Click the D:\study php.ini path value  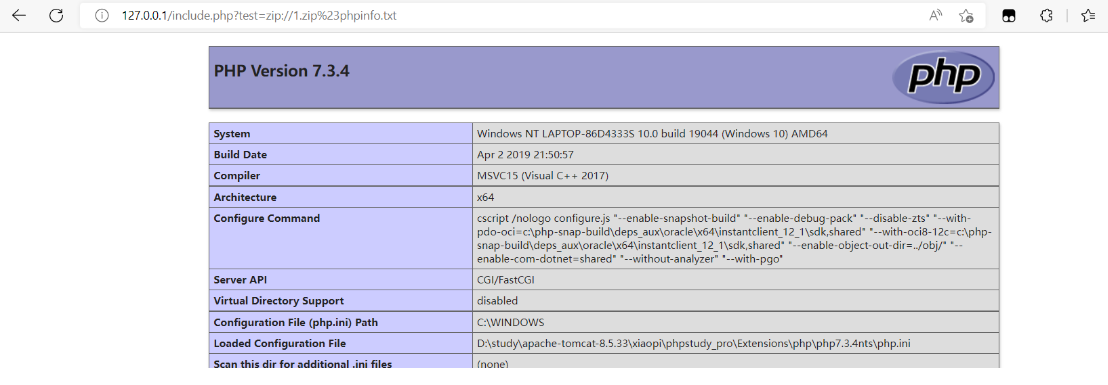point(694,344)
